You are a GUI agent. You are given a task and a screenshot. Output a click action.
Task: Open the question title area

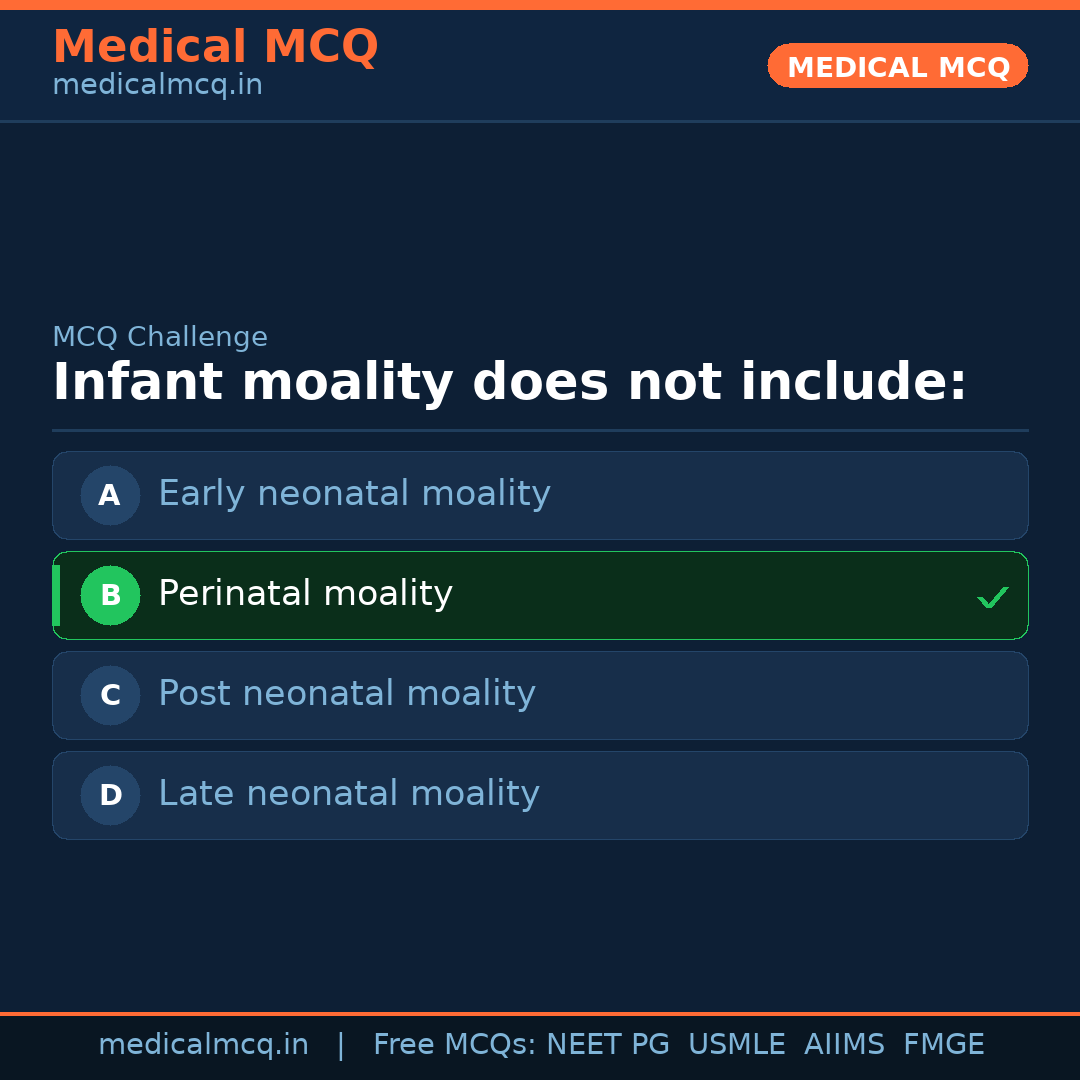510,382
